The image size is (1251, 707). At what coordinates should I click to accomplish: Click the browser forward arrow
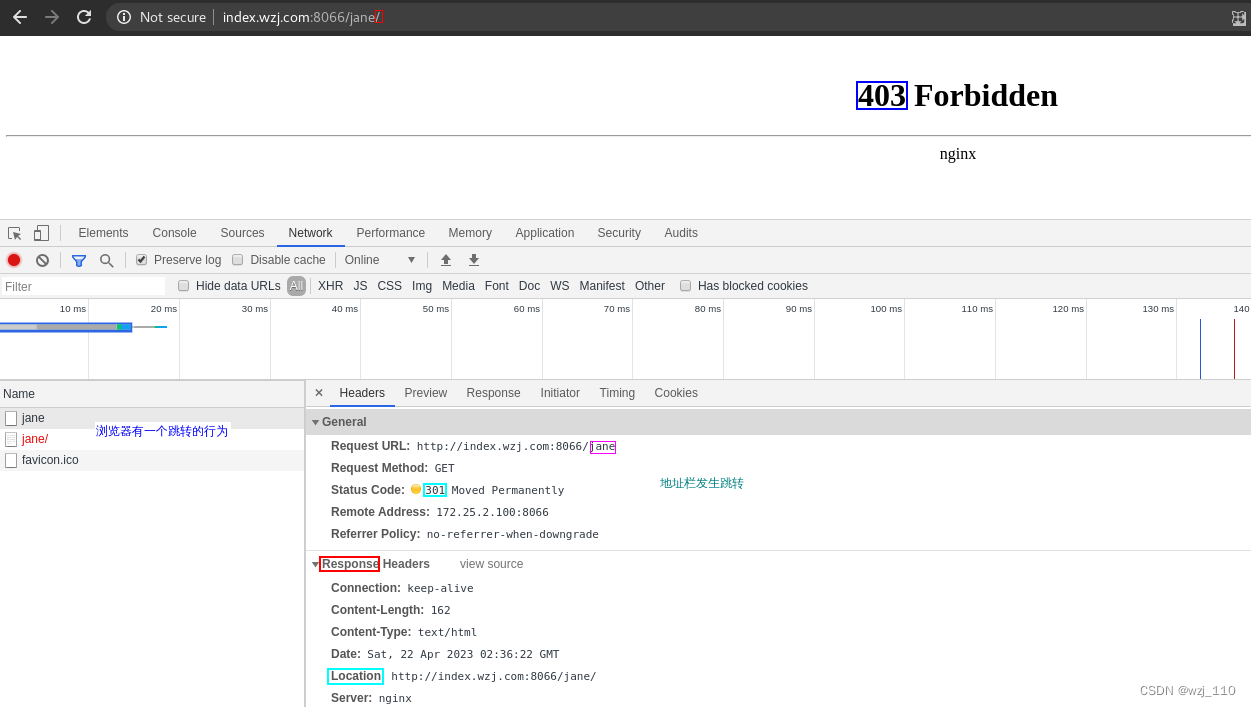tap(52, 17)
